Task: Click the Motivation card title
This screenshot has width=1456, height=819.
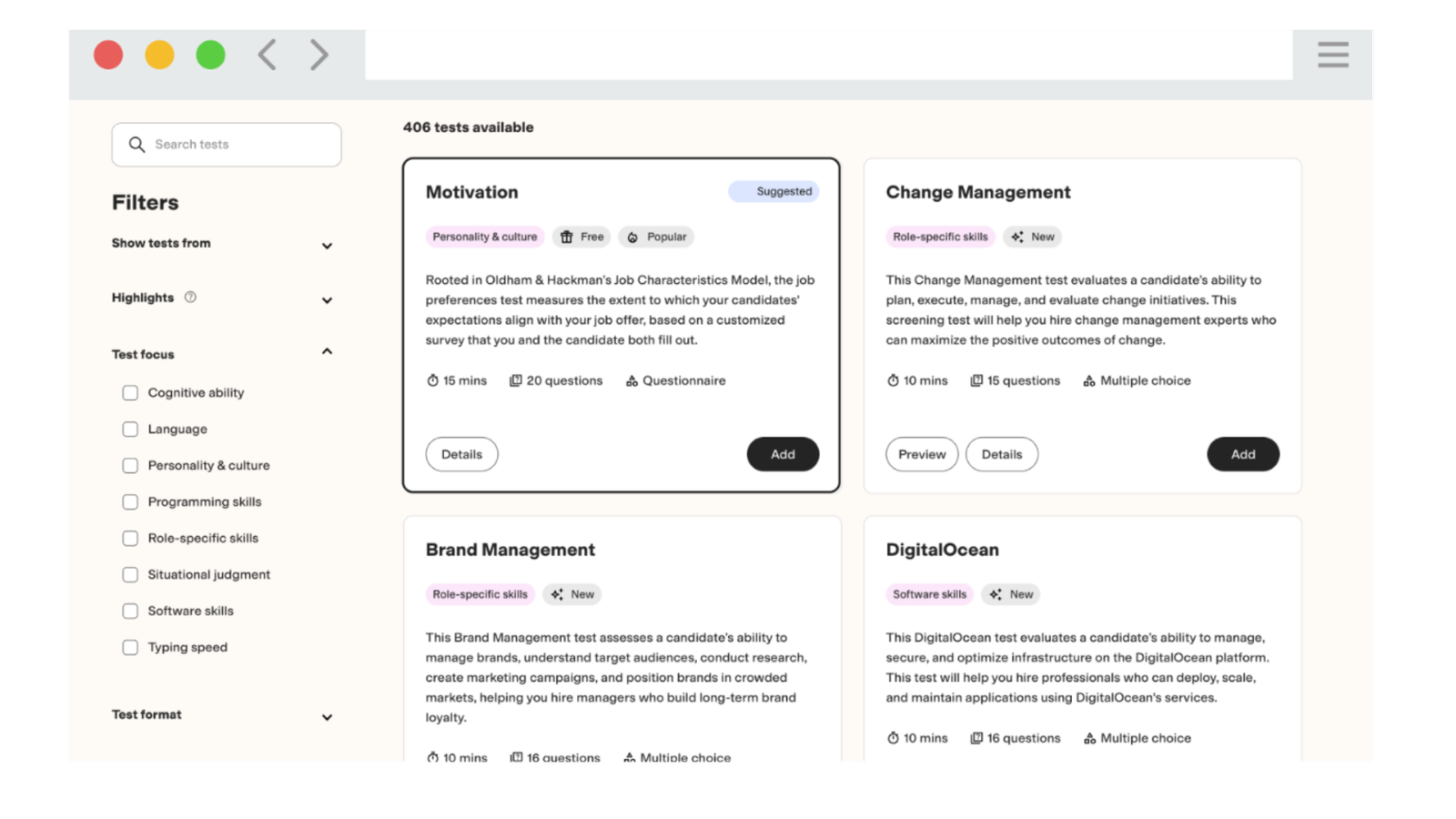Action: tap(471, 192)
